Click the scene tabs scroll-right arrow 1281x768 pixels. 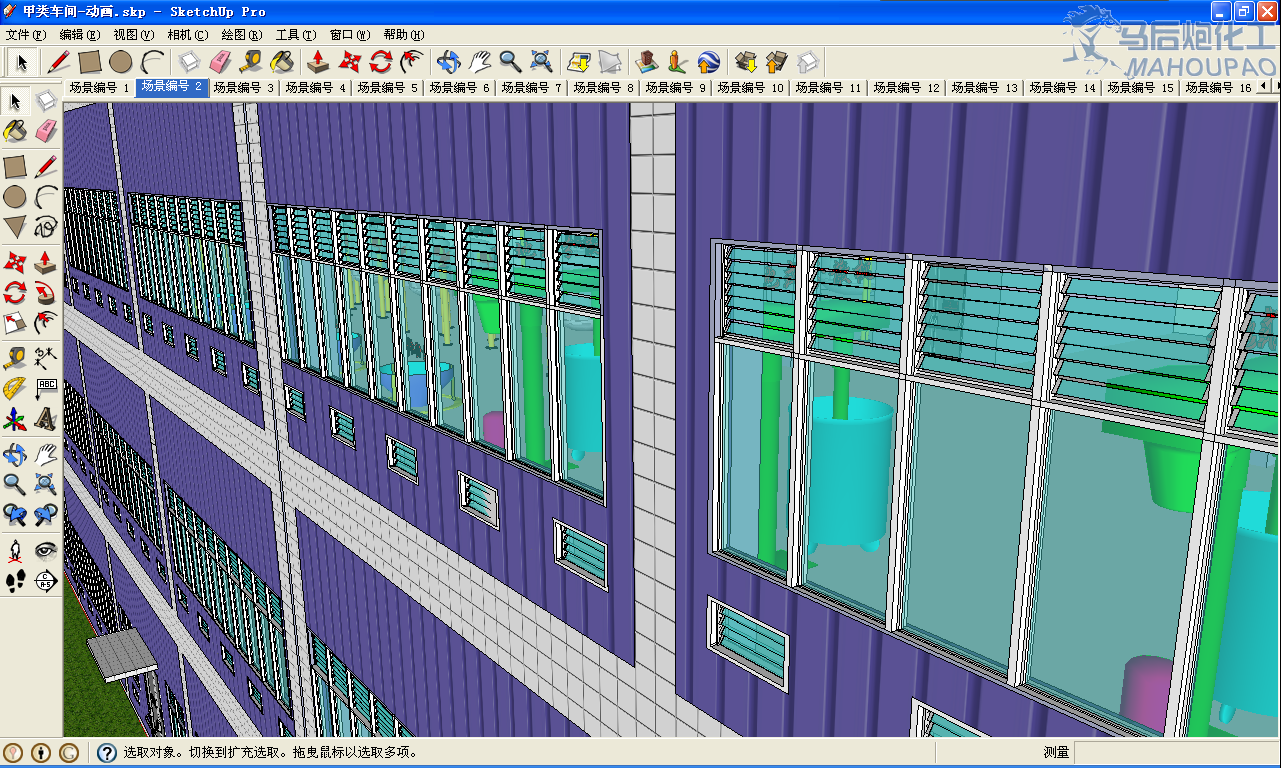coord(1274,87)
